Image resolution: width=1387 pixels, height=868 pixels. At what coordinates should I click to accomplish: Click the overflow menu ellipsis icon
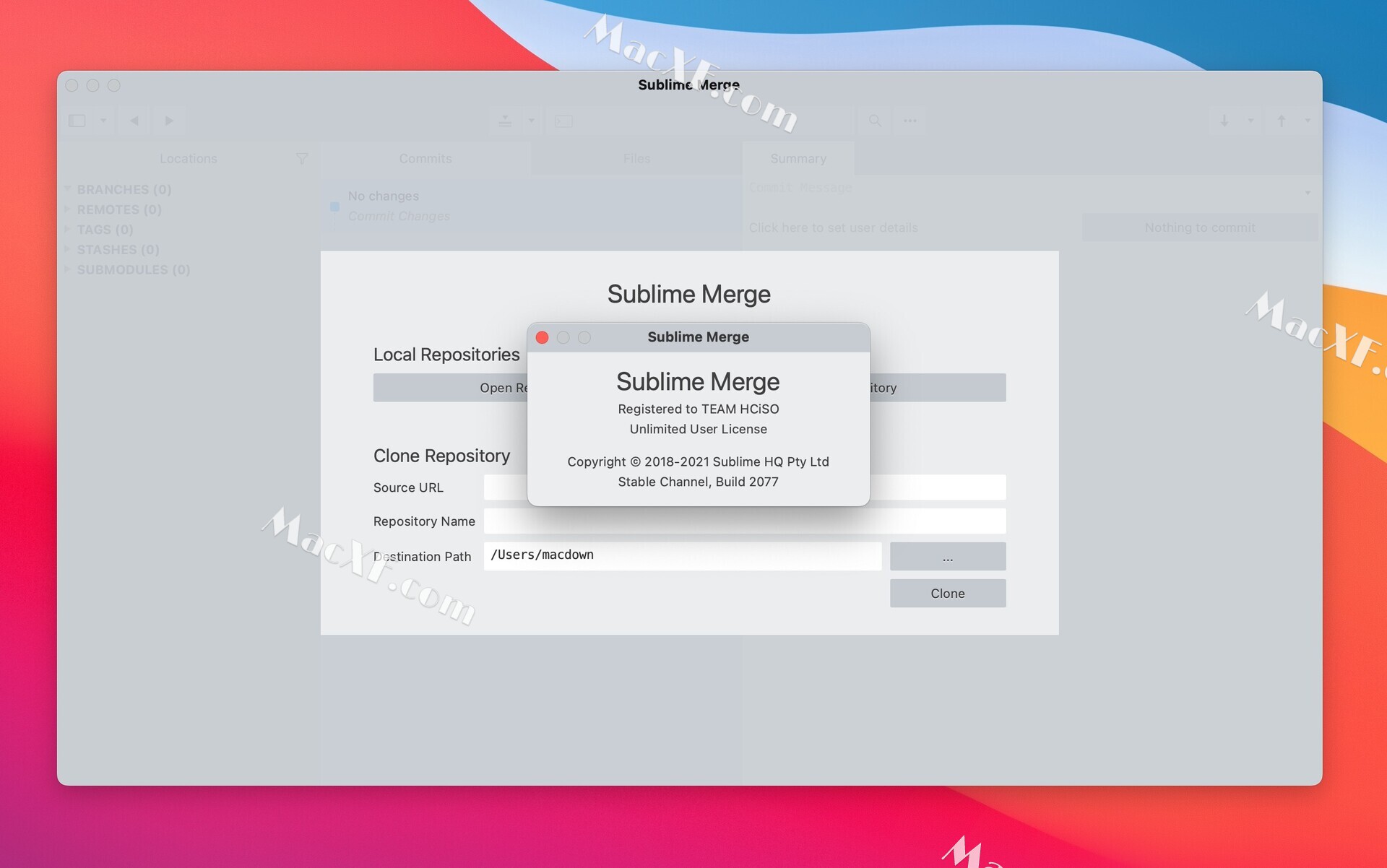pyautogui.click(x=910, y=120)
